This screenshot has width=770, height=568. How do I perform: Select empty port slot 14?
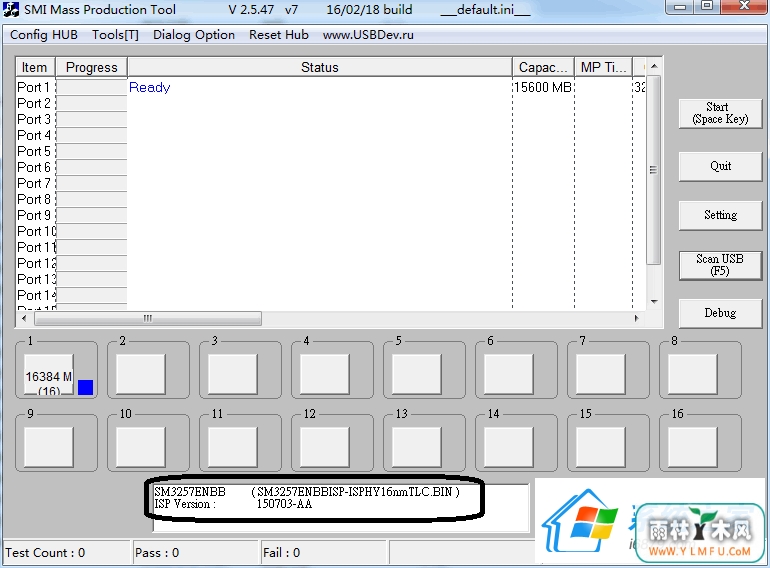point(508,447)
